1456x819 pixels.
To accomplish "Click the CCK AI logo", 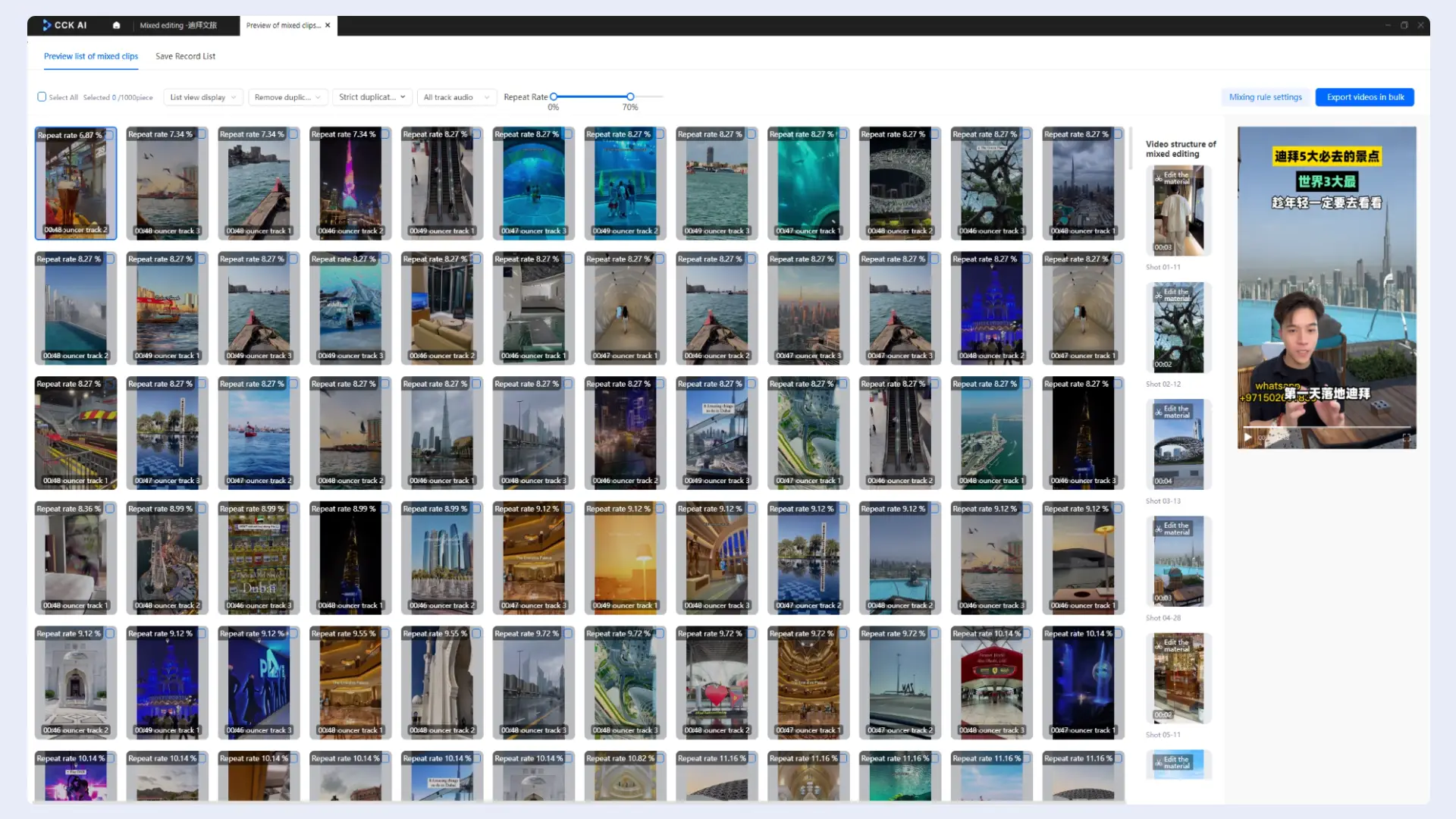I will point(64,25).
